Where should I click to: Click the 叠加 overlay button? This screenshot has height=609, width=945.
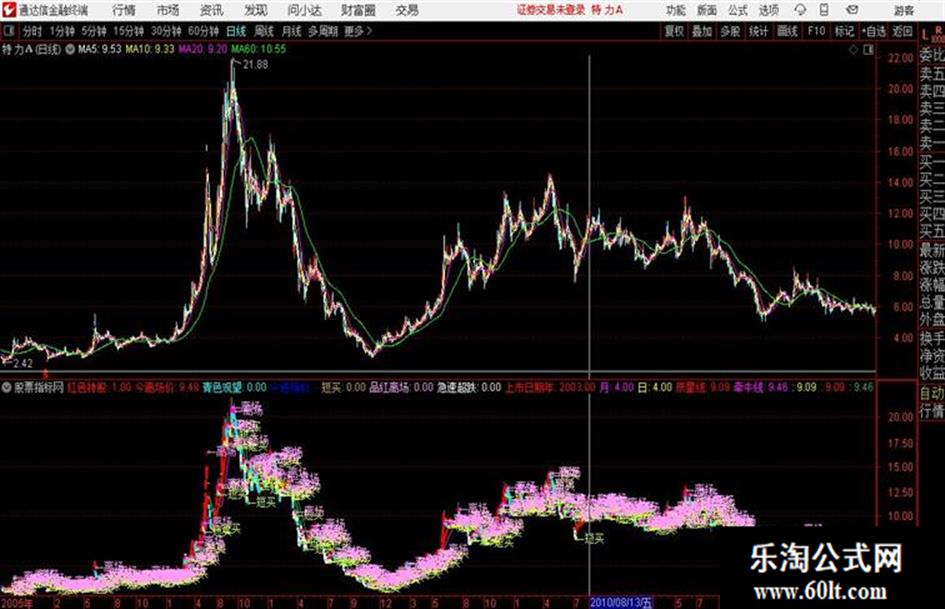702,31
